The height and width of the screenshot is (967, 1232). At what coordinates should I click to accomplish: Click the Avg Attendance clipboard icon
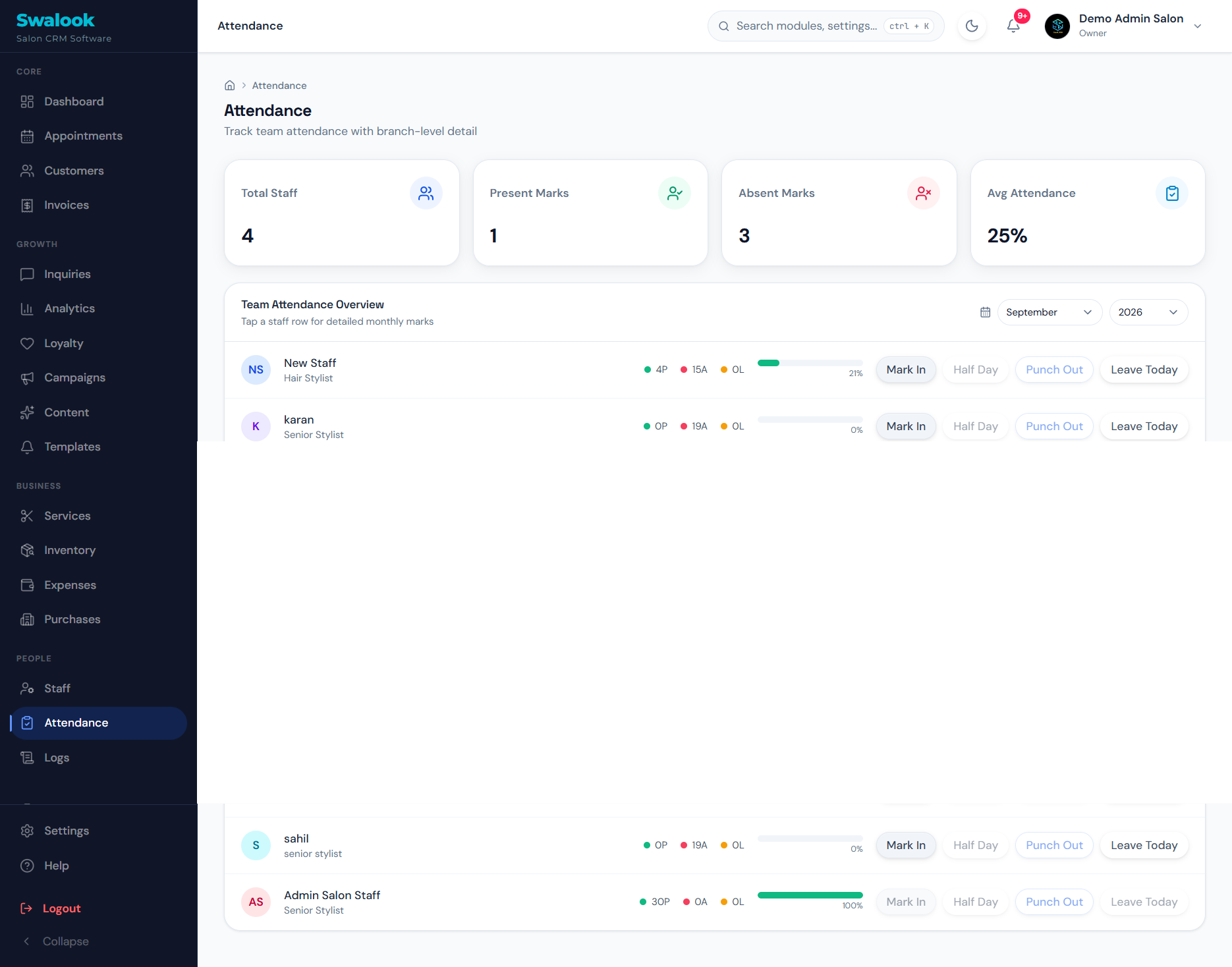coord(1172,193)
